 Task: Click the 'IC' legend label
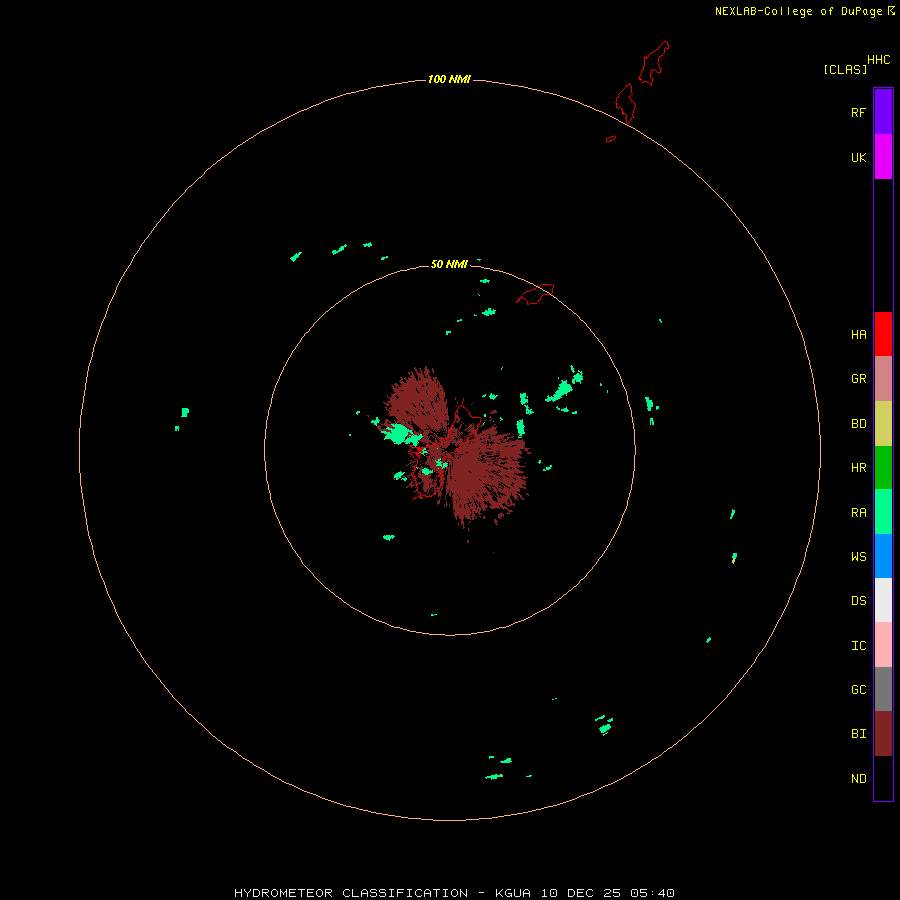pyautogui.click(x=858, y=646)
